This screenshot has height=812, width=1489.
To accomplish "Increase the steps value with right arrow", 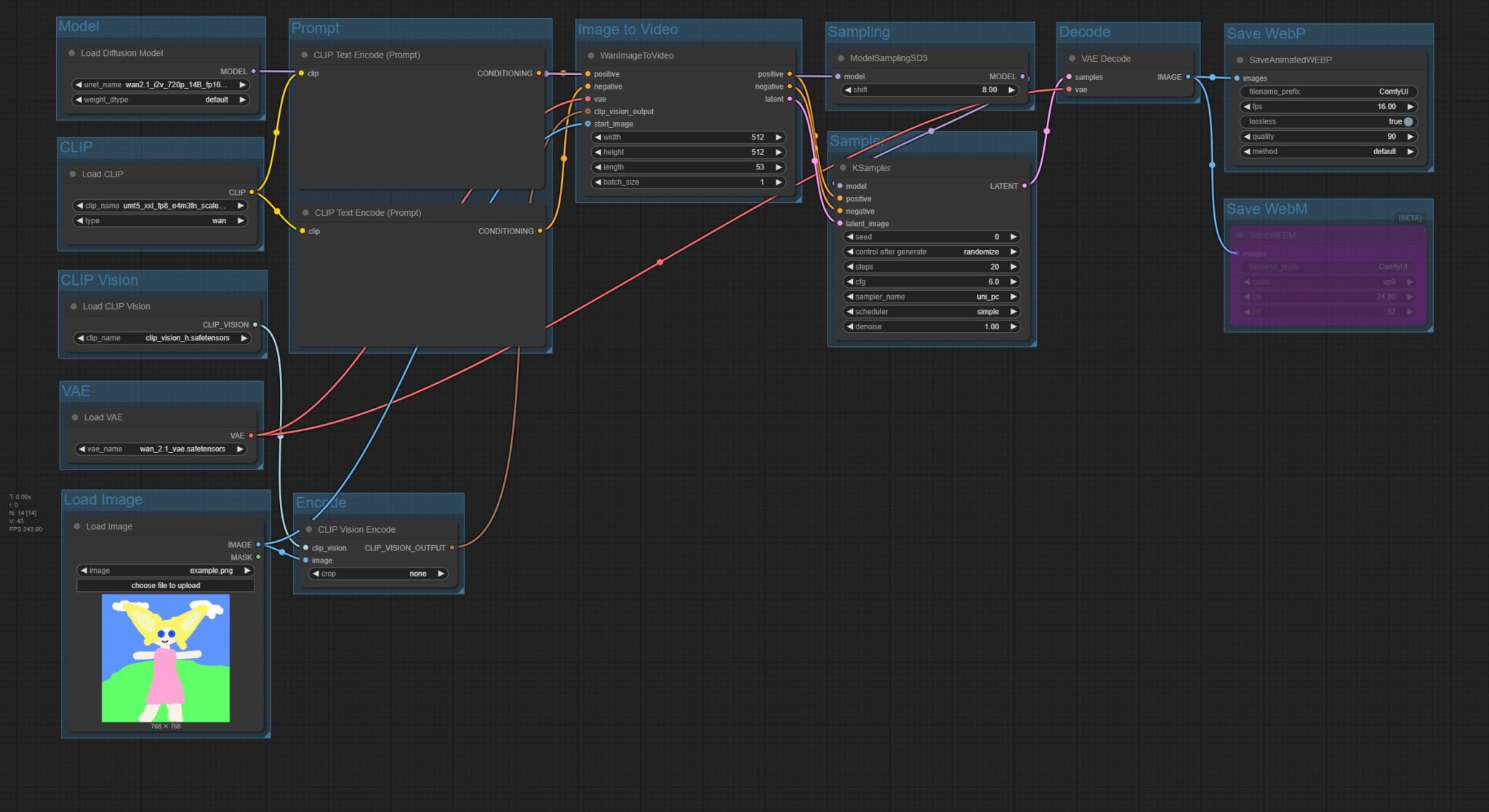I will [1014, 267].
